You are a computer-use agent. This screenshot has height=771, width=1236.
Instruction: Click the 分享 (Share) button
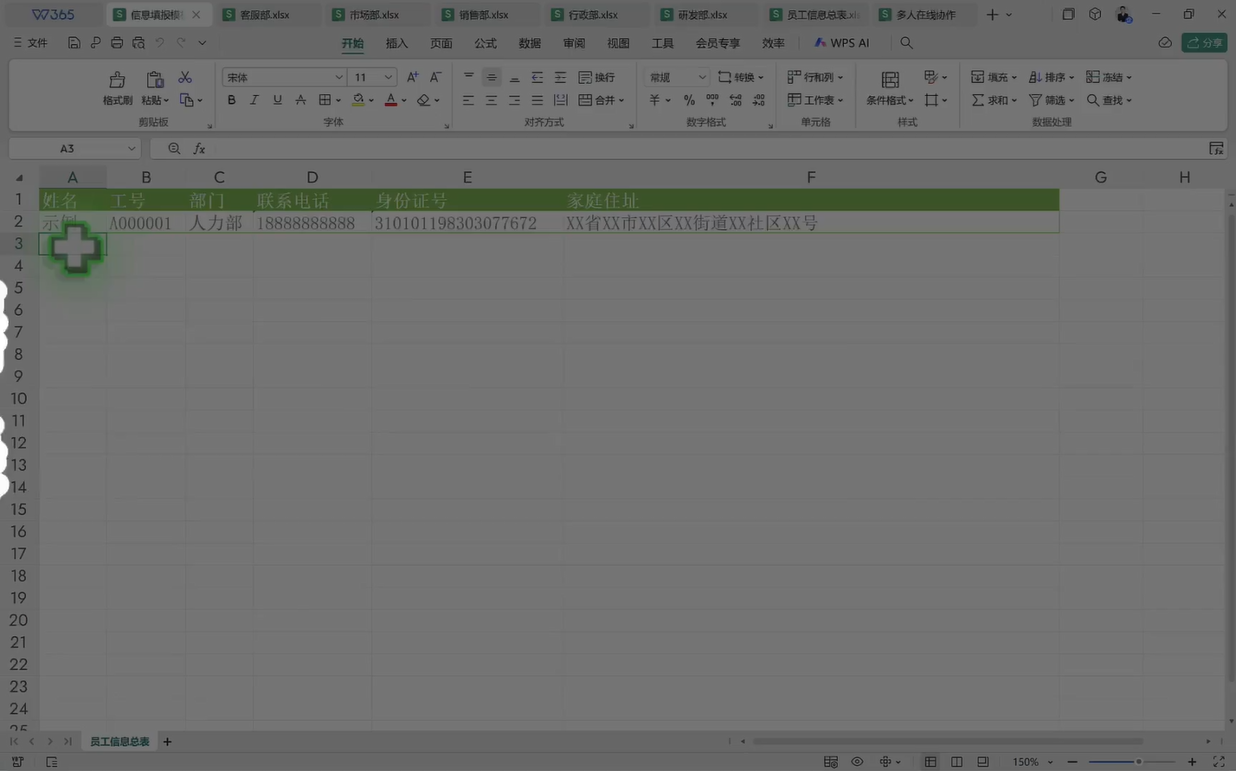coord(1204,43)
